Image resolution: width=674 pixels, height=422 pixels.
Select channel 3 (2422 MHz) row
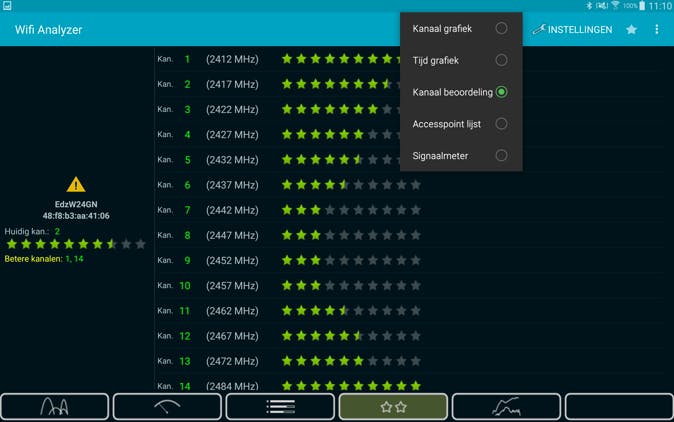(278, 109)
